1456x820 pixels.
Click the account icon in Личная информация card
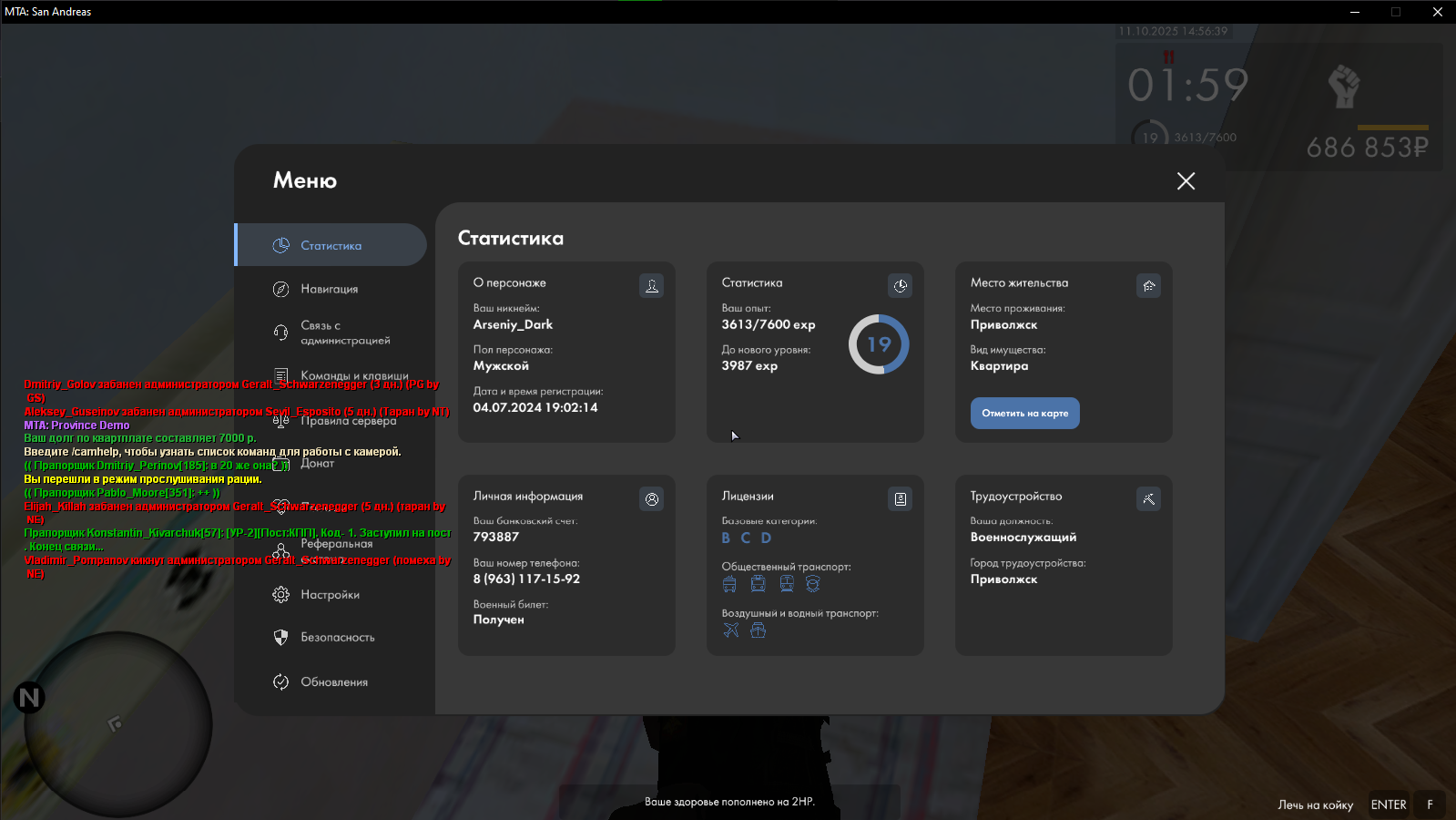click(x=652, y=499)
